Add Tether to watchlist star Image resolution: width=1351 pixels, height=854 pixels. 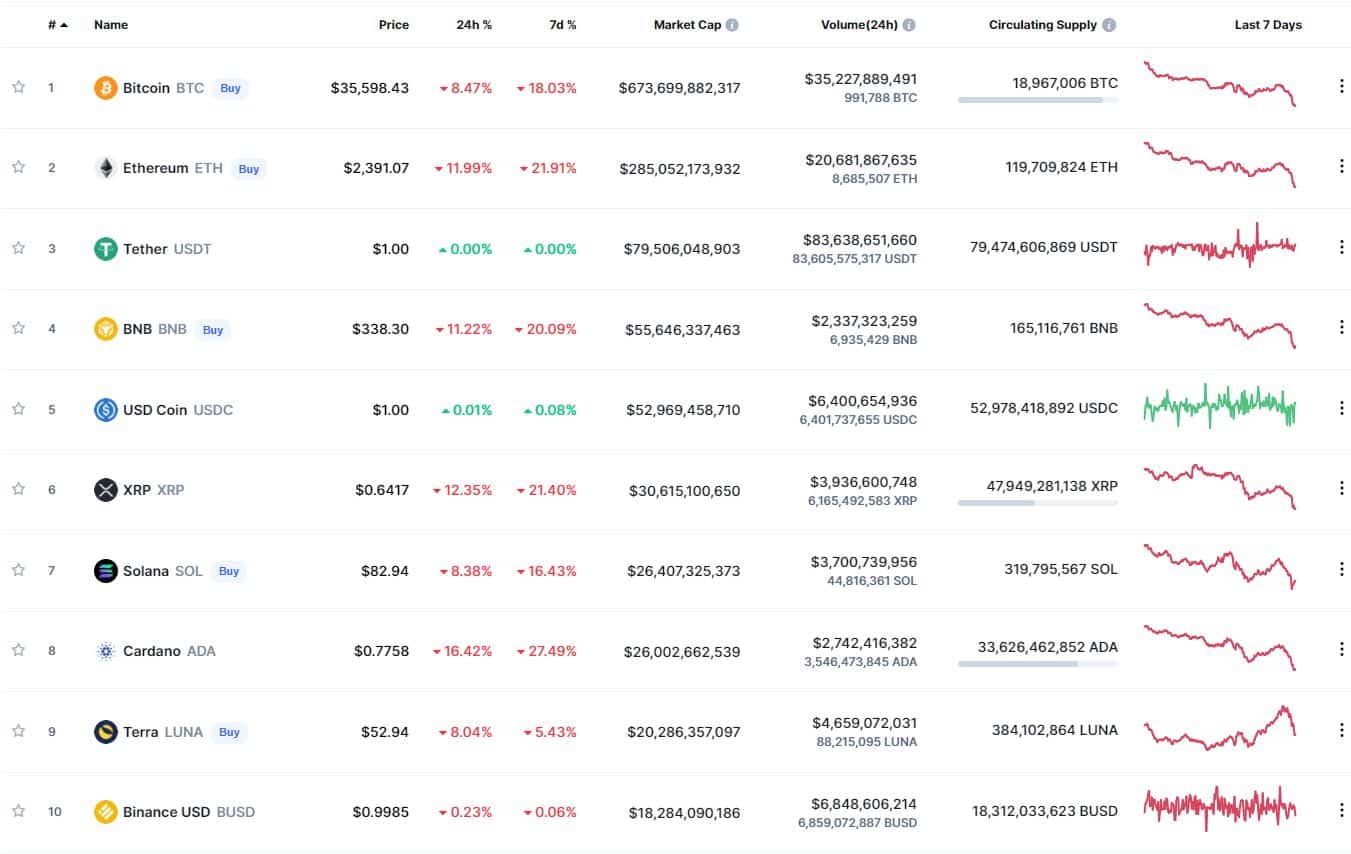coord(18,248)
